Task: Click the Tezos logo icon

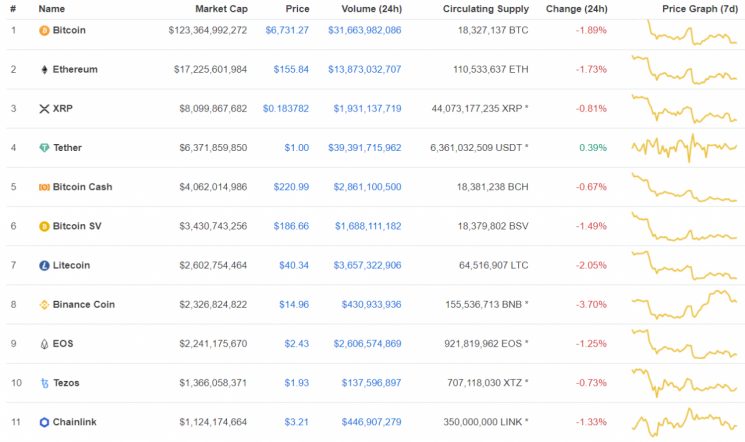Action: coord(45,383)
